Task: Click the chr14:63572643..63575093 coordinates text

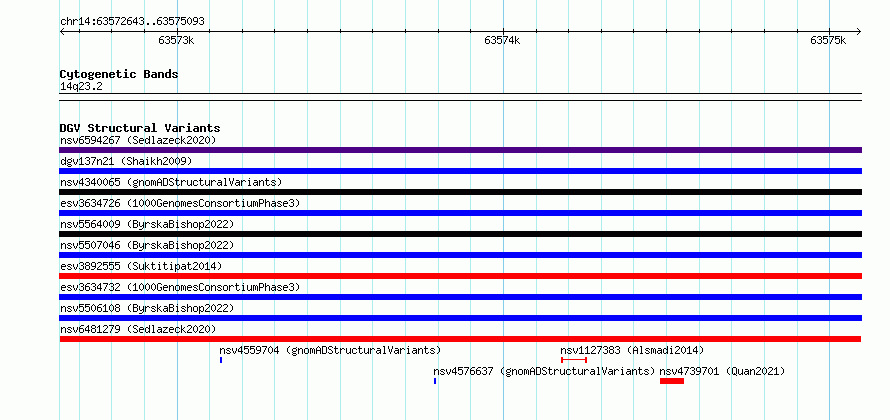Action: (132, 22)
